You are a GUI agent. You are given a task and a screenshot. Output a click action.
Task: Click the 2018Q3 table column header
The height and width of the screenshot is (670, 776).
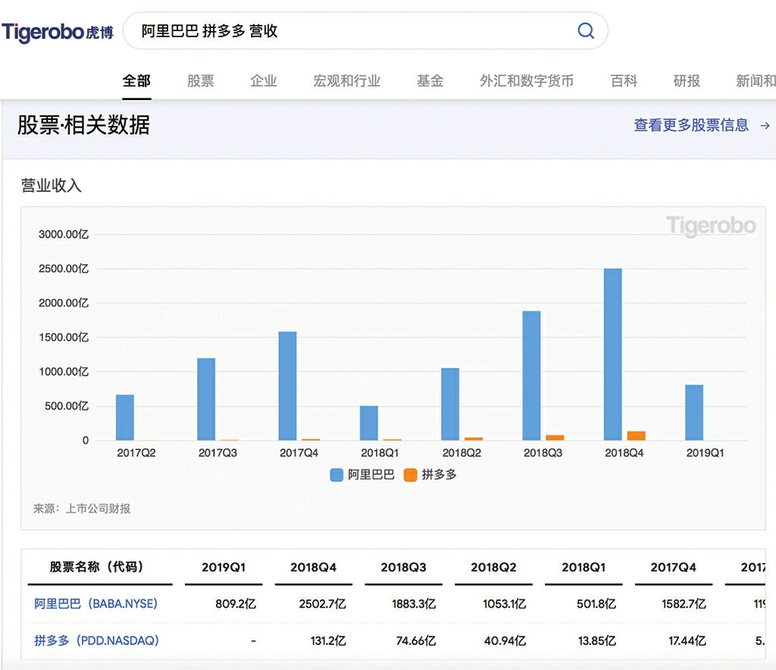[x=403, y=567]
